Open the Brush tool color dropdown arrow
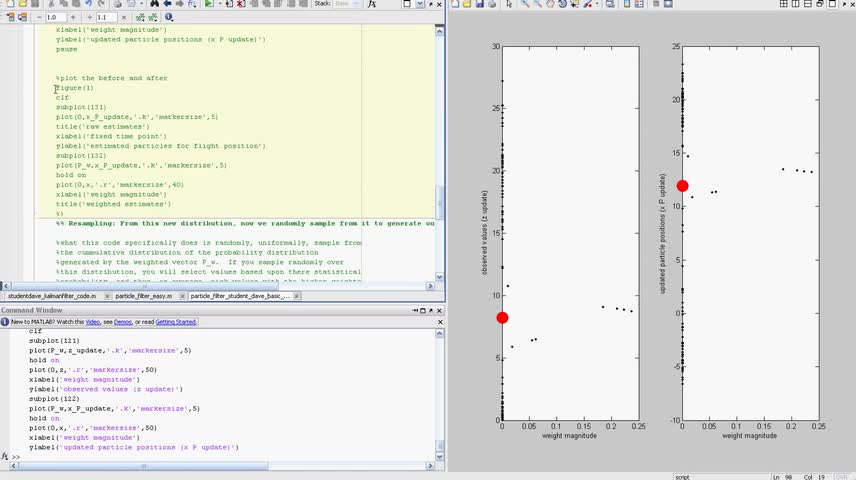 [597, 4]
